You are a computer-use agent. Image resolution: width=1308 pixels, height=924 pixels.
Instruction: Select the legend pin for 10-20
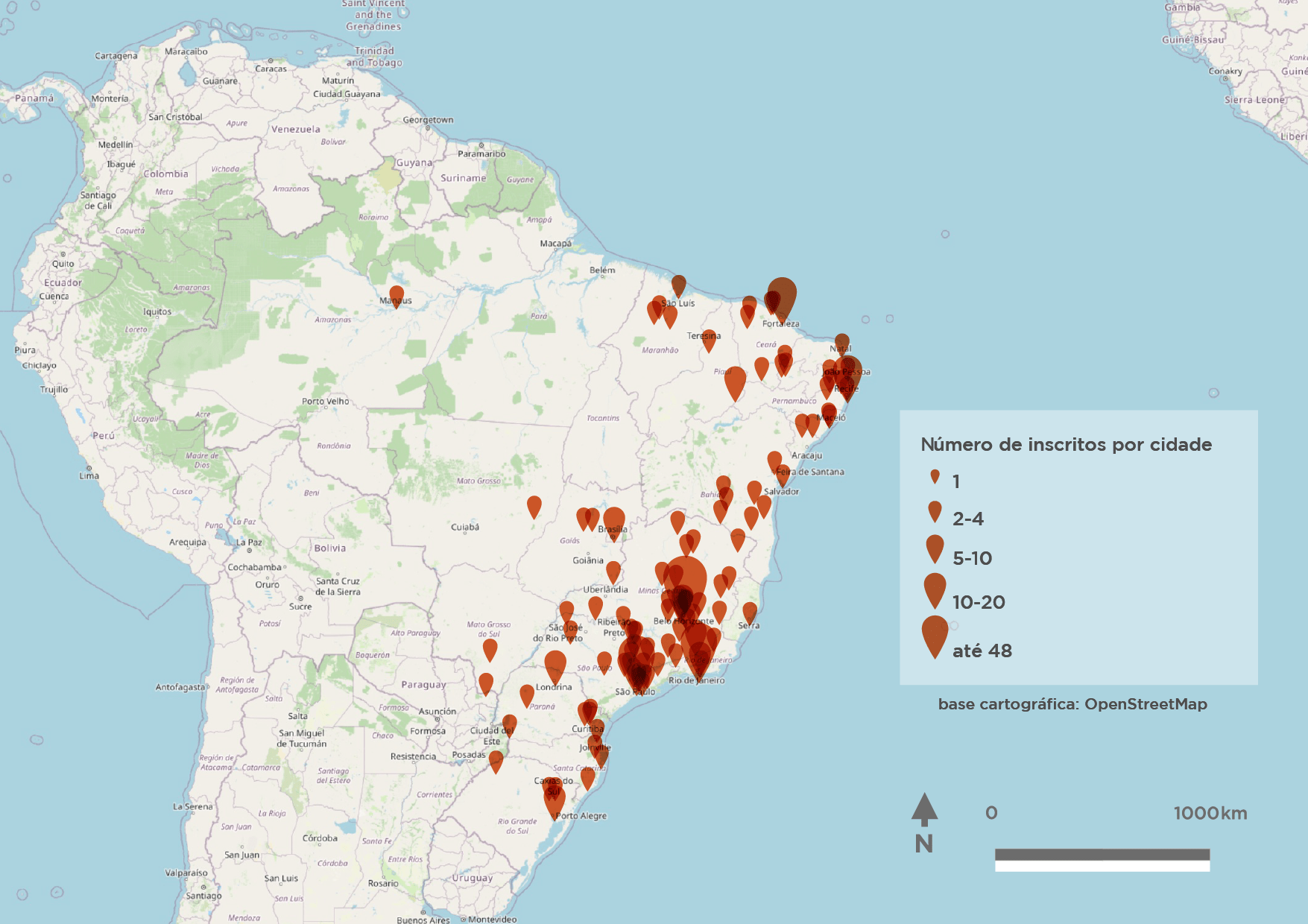[935, 589]
